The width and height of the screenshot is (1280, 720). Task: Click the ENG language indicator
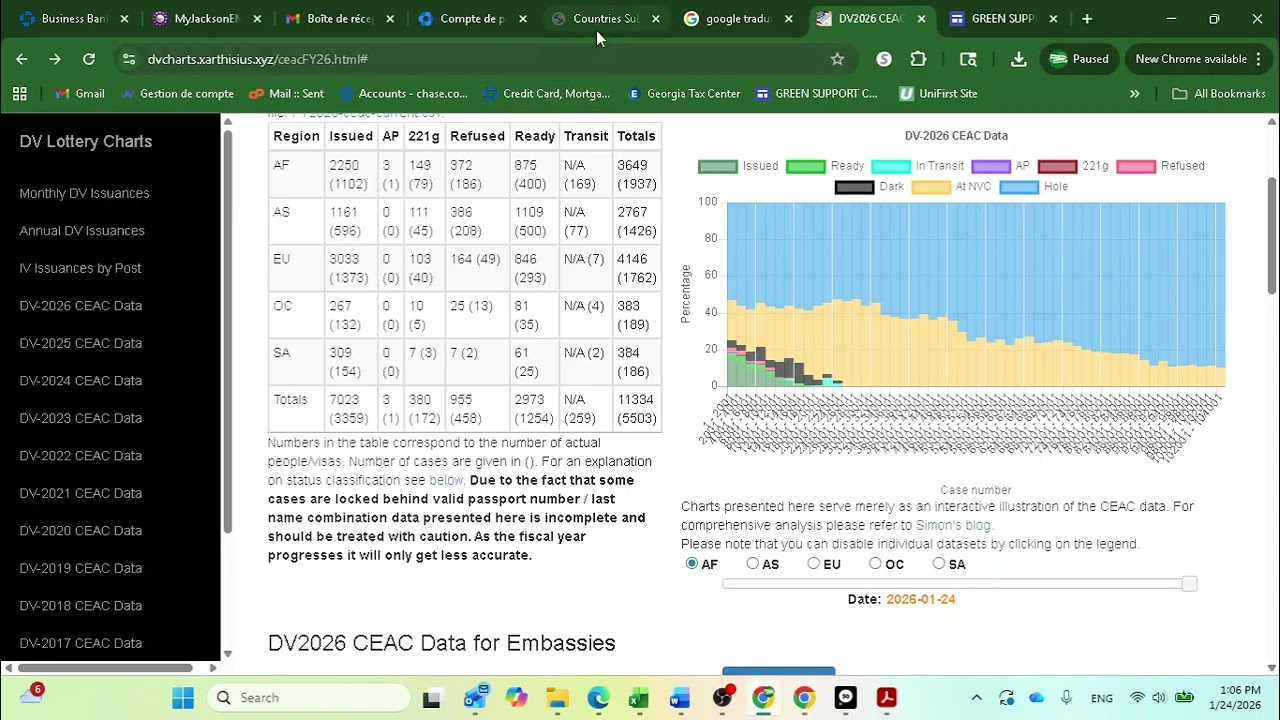1101,698
